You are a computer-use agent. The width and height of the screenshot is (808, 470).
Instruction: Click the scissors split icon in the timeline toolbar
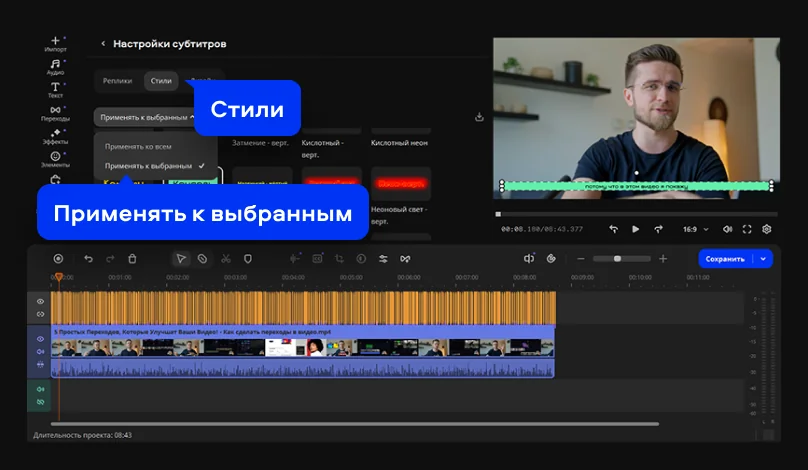pos(226,258)
